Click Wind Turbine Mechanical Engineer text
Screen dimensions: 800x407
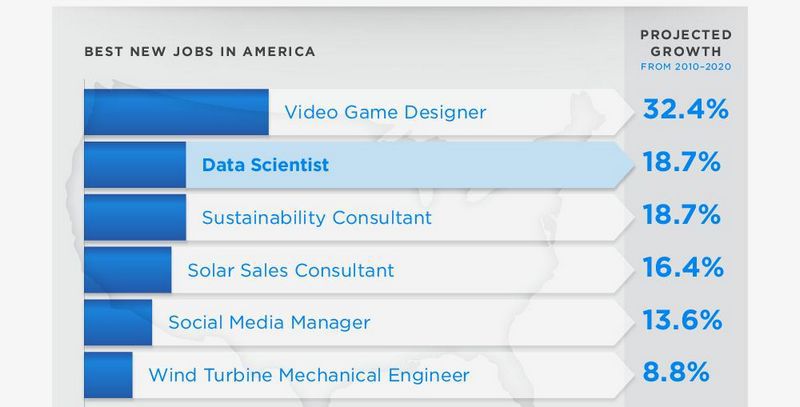click(308, 376)
